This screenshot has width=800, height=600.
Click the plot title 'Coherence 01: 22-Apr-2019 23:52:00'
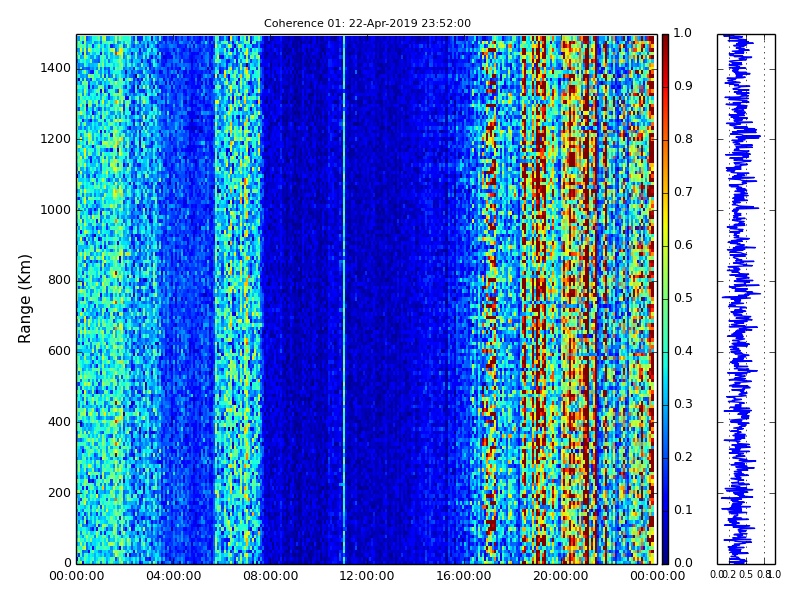pyautogui.click(x=367, y=23)
